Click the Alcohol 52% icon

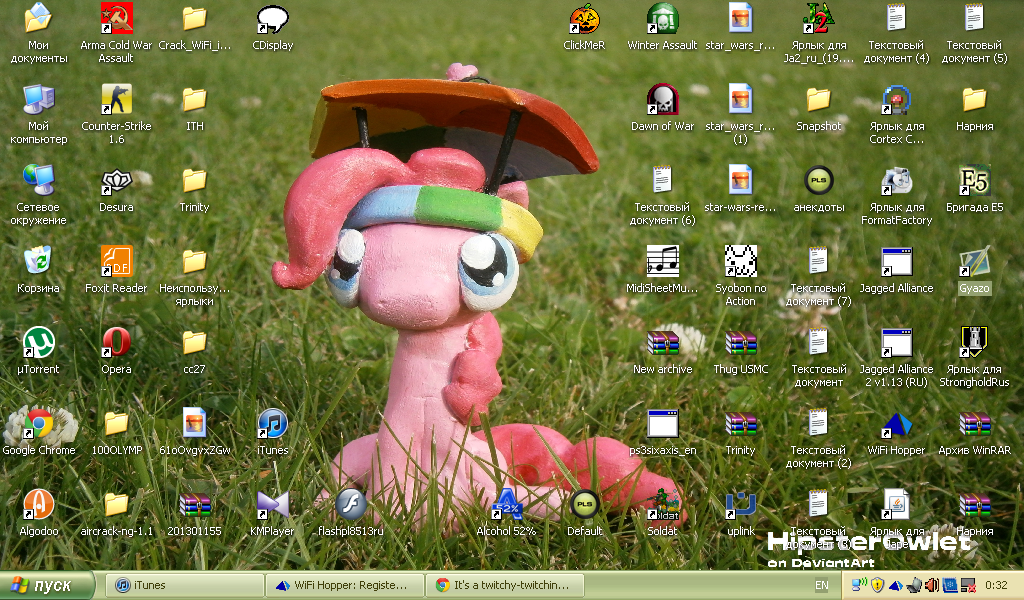coord(506,504)
